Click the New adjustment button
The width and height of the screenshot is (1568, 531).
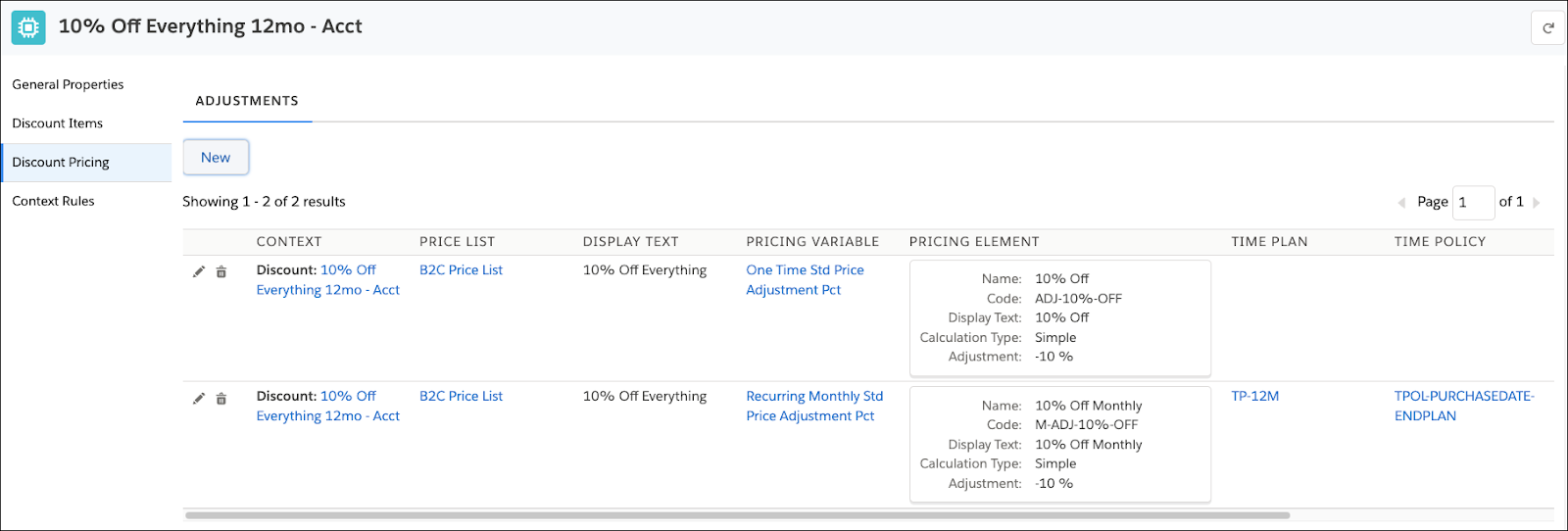pos(216,158)
